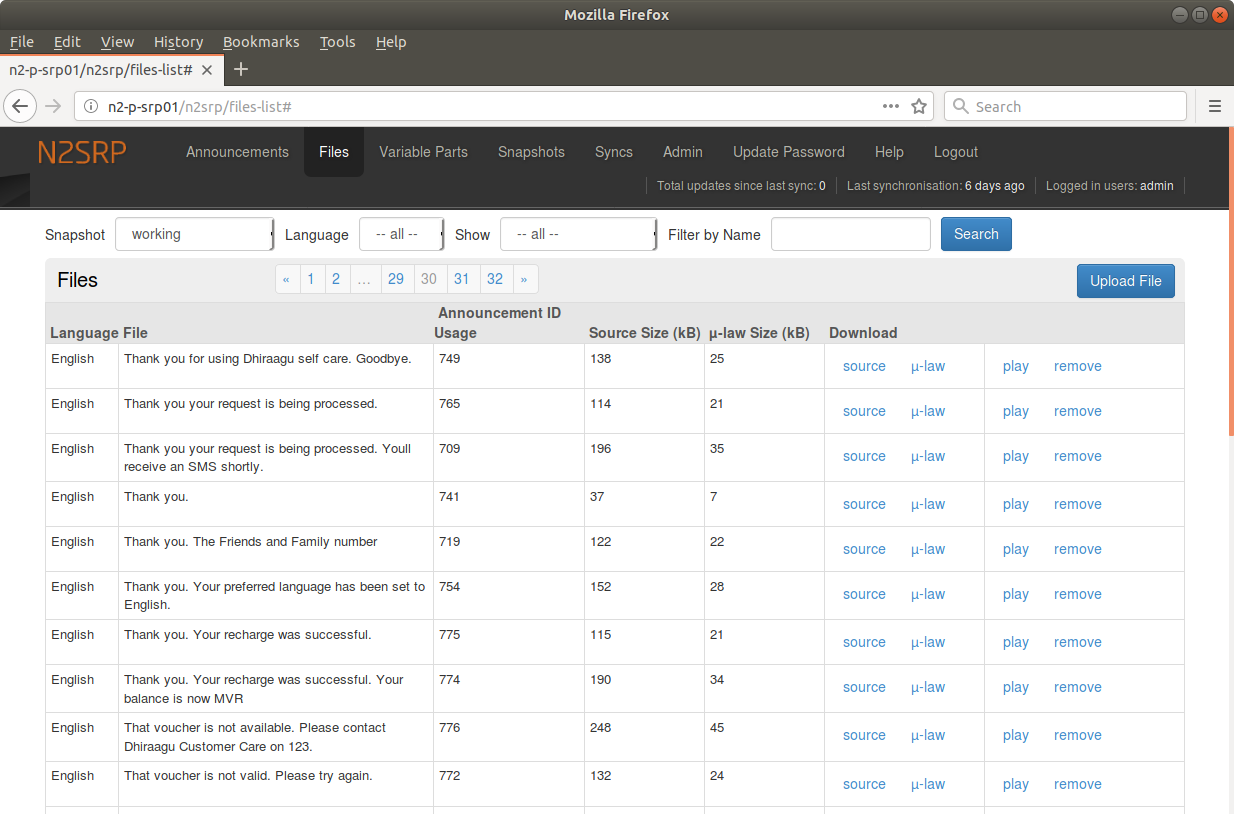Play the 'Thank you.' file with ID 741
Image resolution: width=1234 pixels, height=814 pixels.
1016,504
